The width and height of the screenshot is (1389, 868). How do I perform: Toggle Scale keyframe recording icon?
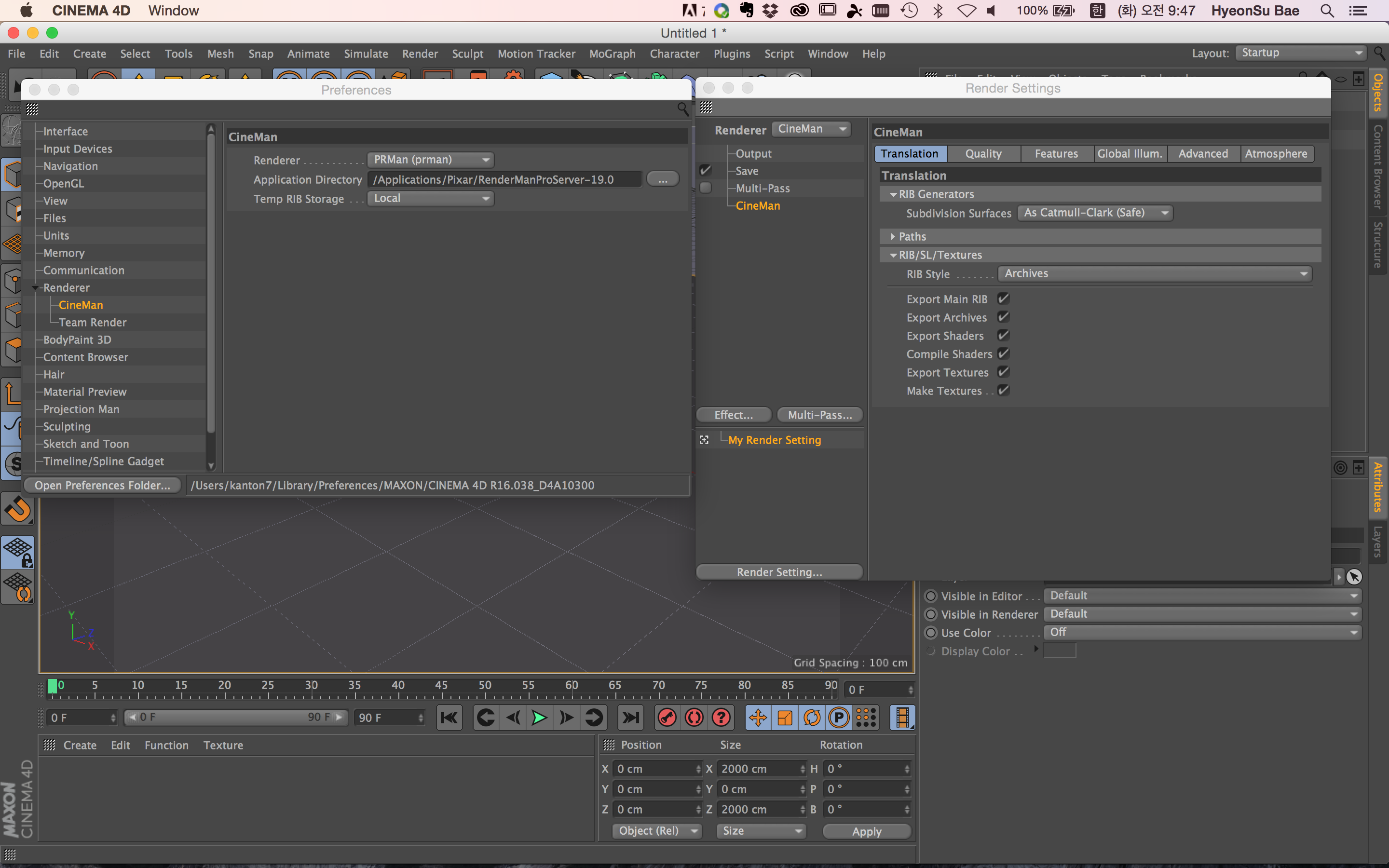pos(785,718)
